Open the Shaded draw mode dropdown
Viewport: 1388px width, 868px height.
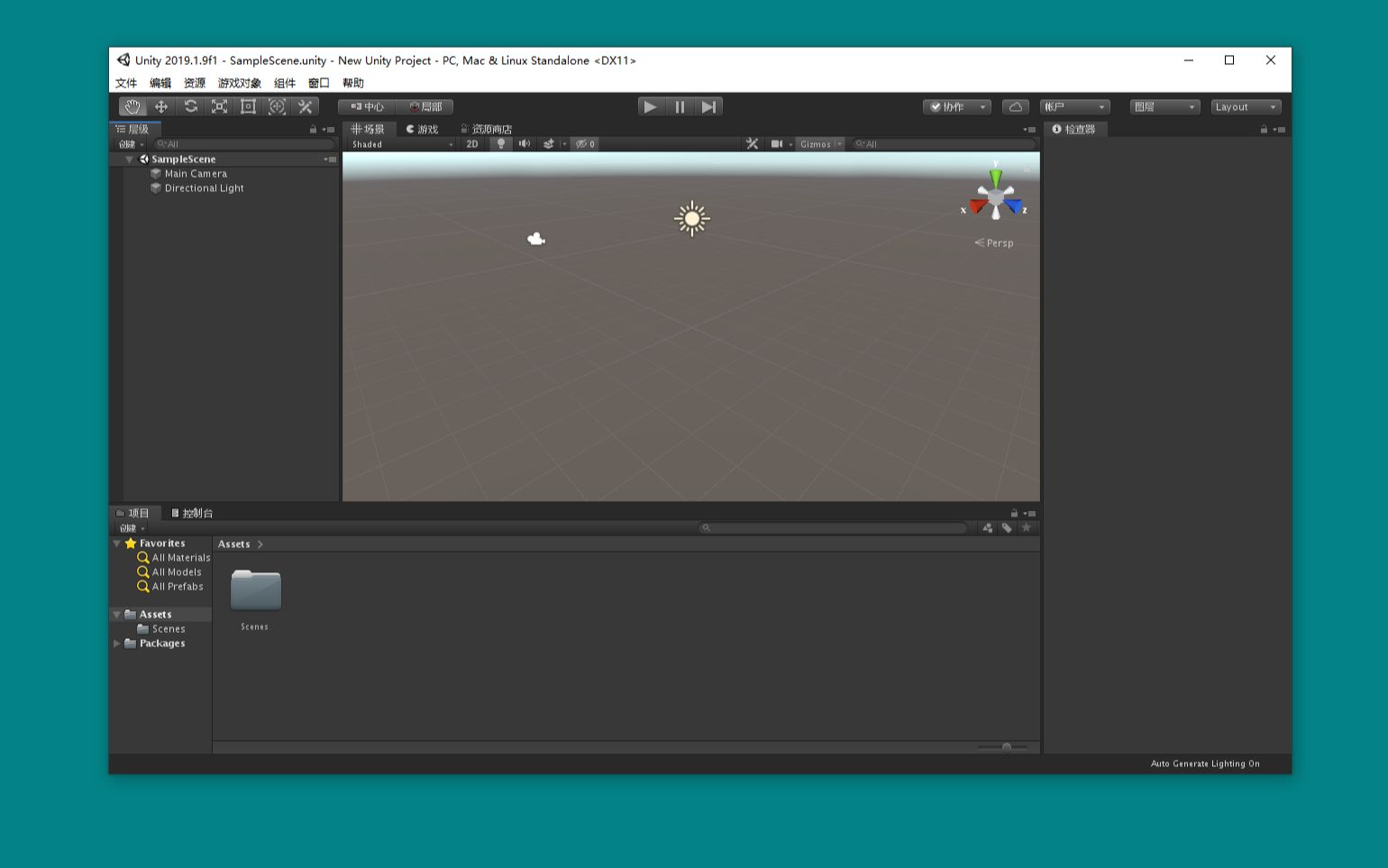[x=401, y=144]
